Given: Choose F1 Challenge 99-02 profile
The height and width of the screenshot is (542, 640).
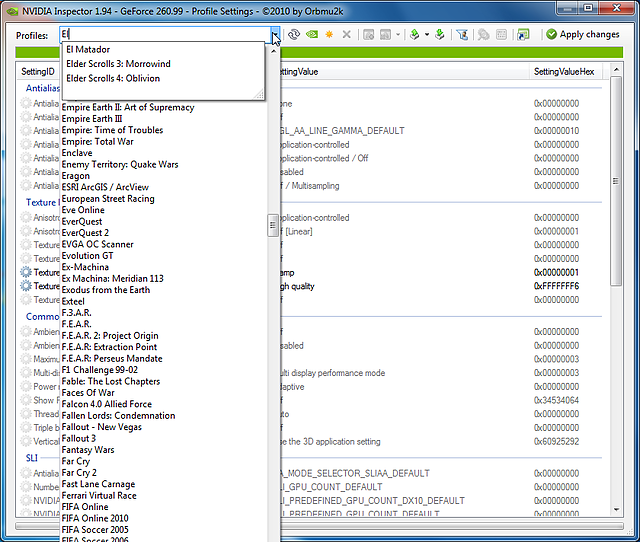Looking at the screenshot, I should coord(100,370).
